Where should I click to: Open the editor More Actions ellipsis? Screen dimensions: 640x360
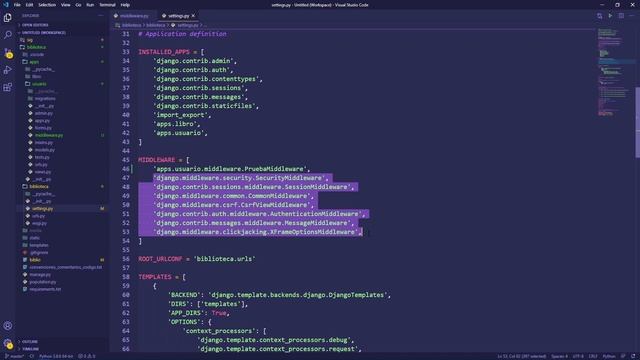[x=632, y=16]
